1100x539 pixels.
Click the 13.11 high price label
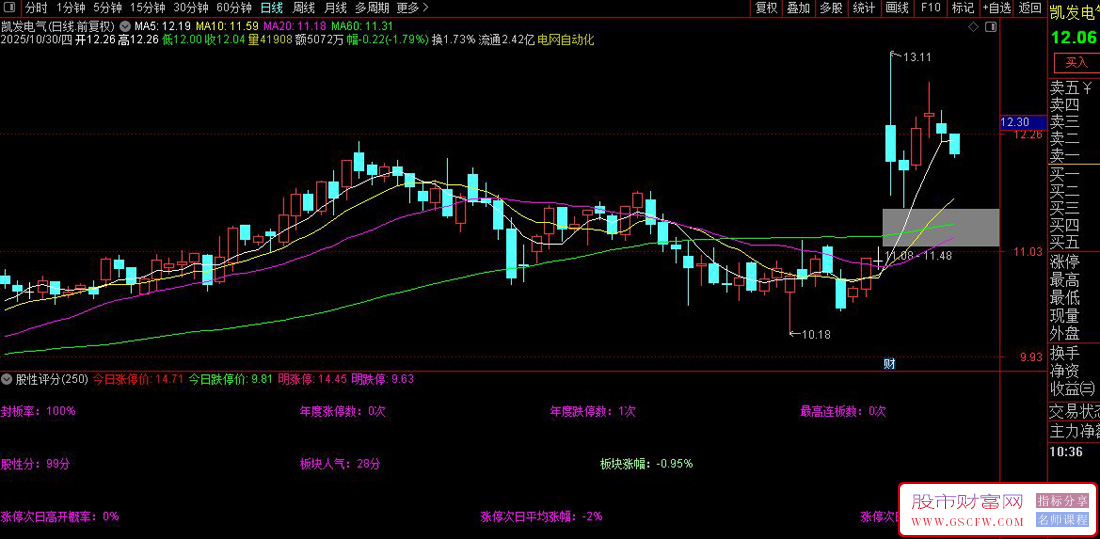(x=916, y=58)
